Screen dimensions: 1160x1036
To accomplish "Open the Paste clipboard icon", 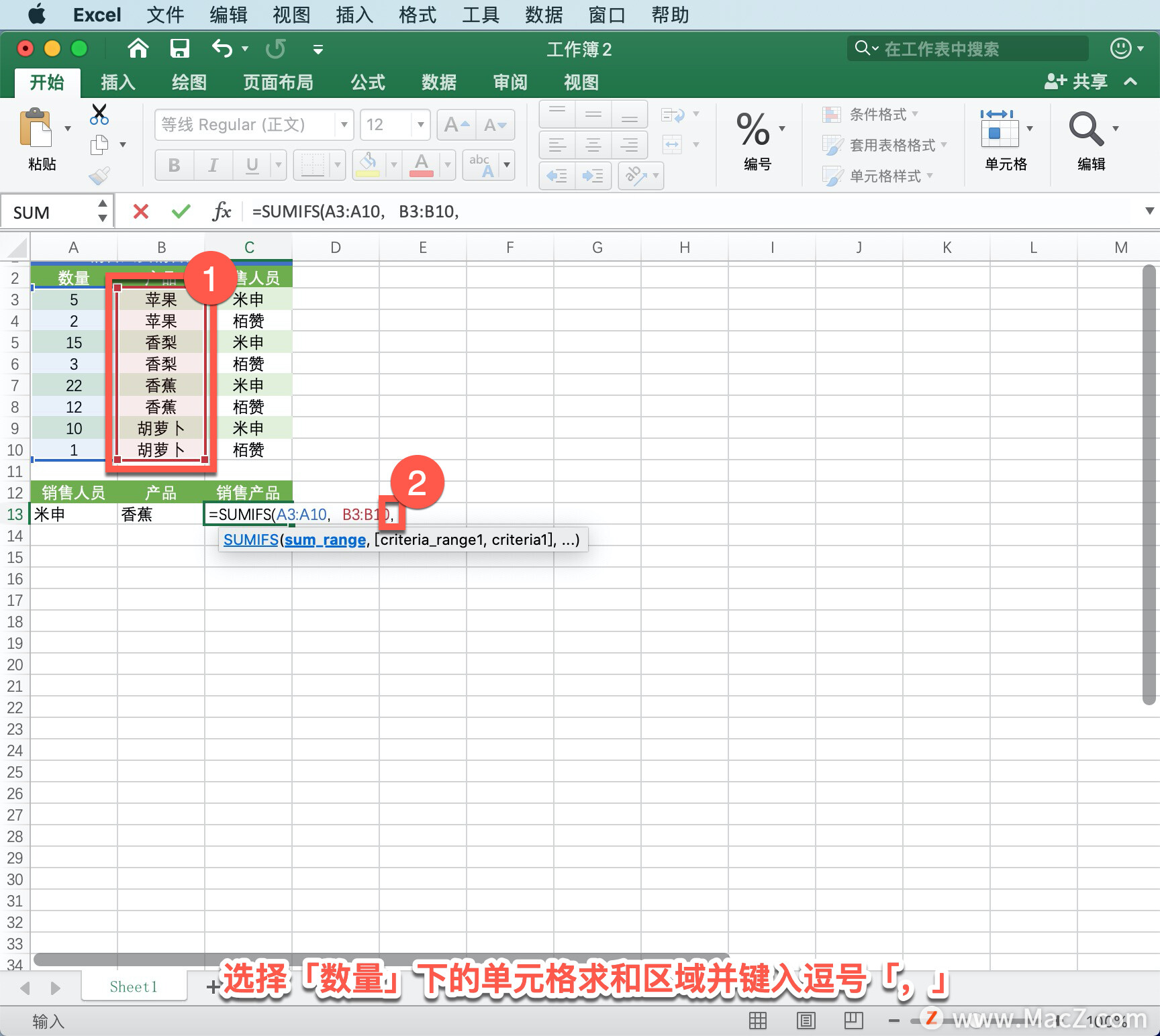I will click(x=36, y=127).
